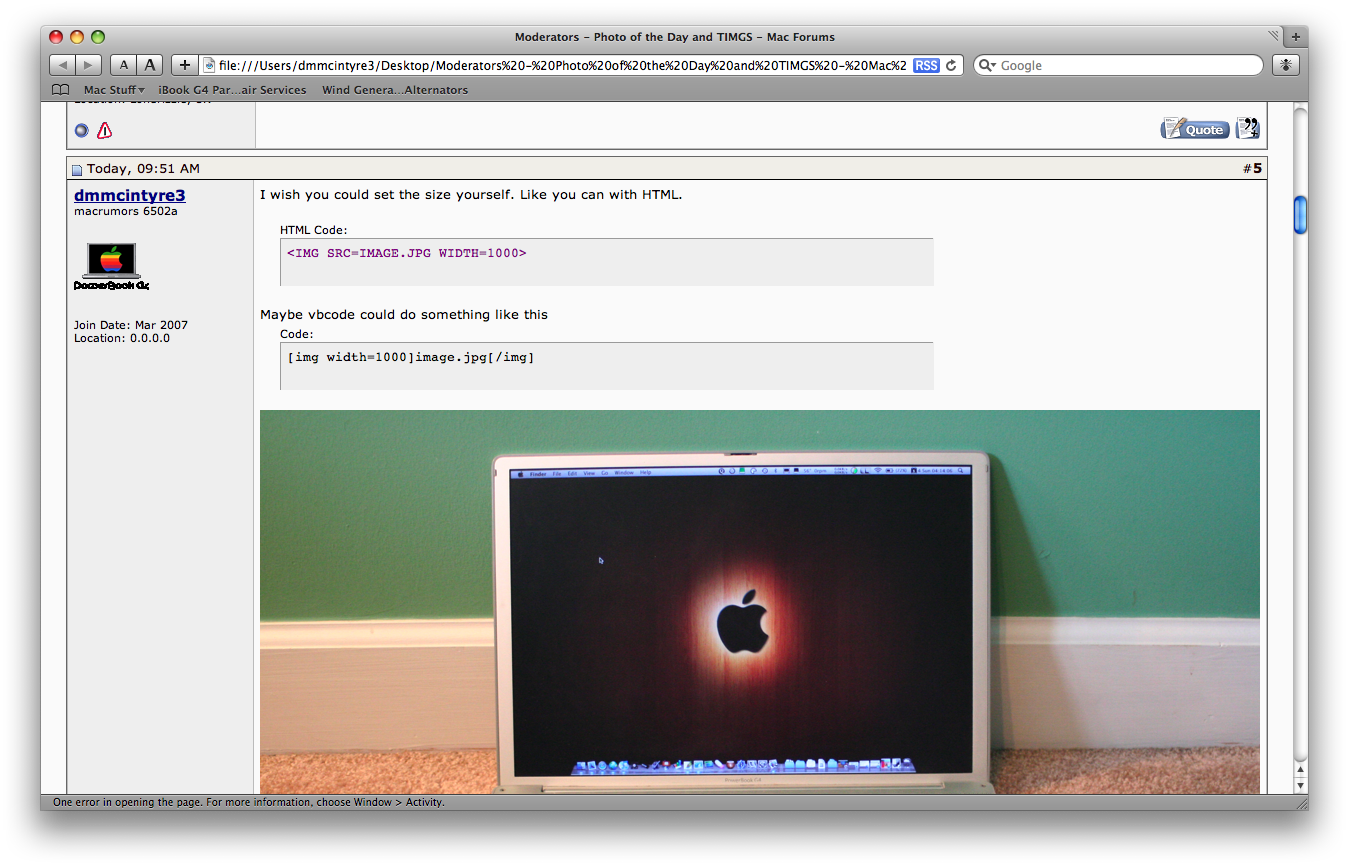Click the 'One error in opening the page' status text
The width and height of the screenshot is (1349, 866).
coord(249,802)
